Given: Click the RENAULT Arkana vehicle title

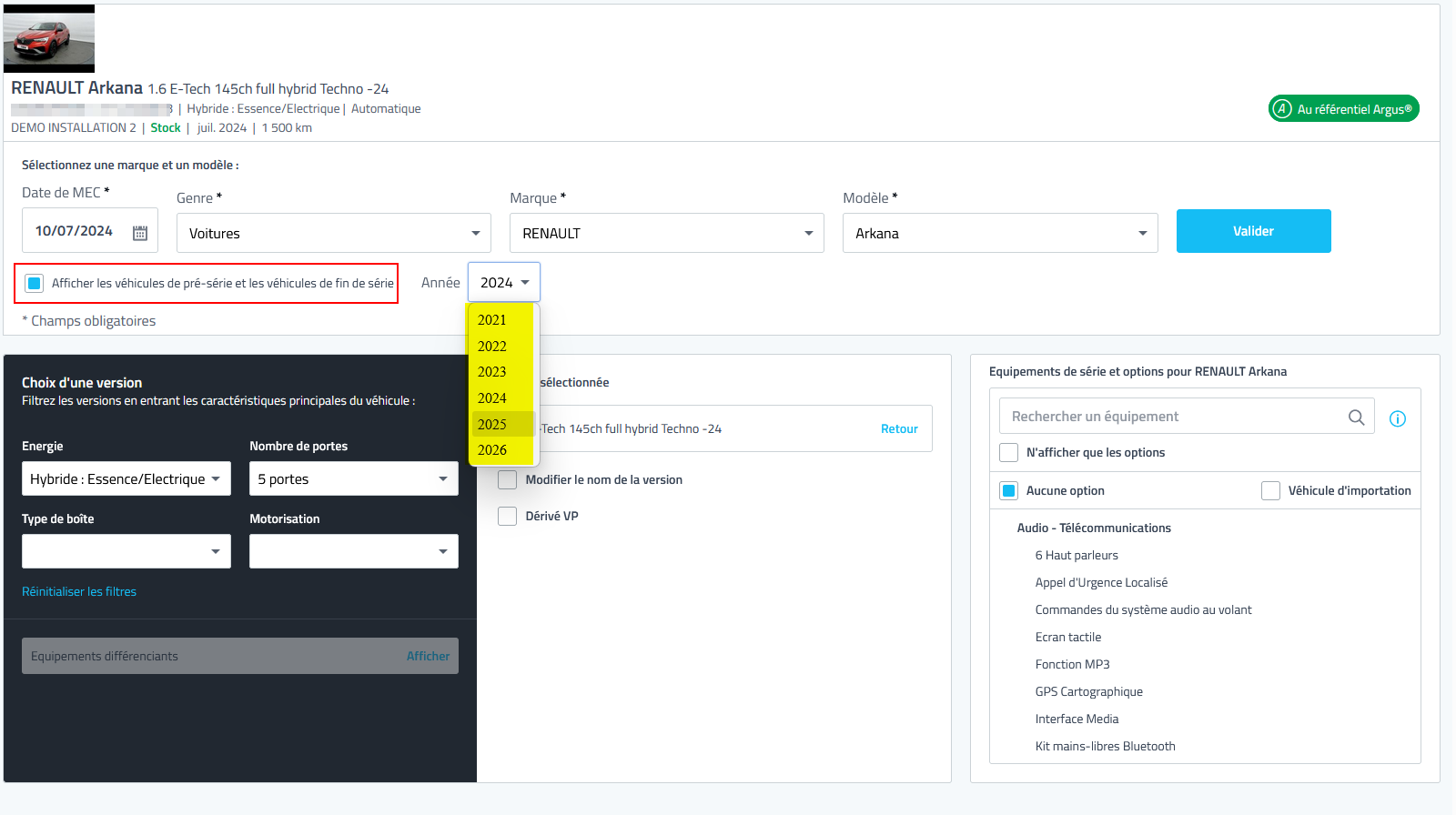Looking at the screenshot, I should [76, 87].
